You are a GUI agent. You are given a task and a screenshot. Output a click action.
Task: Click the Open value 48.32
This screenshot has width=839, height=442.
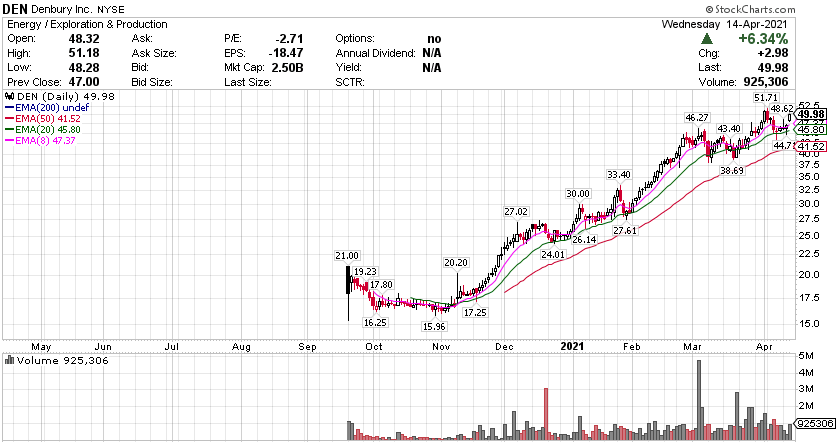point(84,39)
